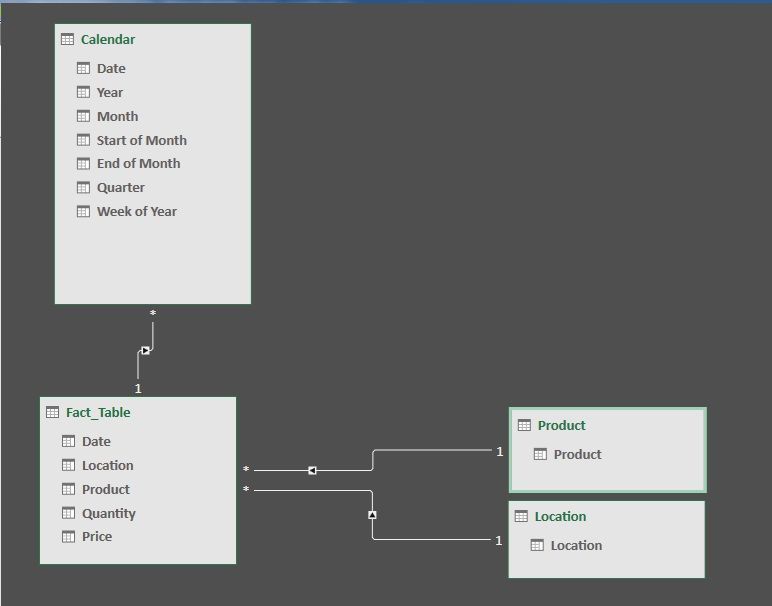Click the column icon beside Quarter

click(84, 188)
